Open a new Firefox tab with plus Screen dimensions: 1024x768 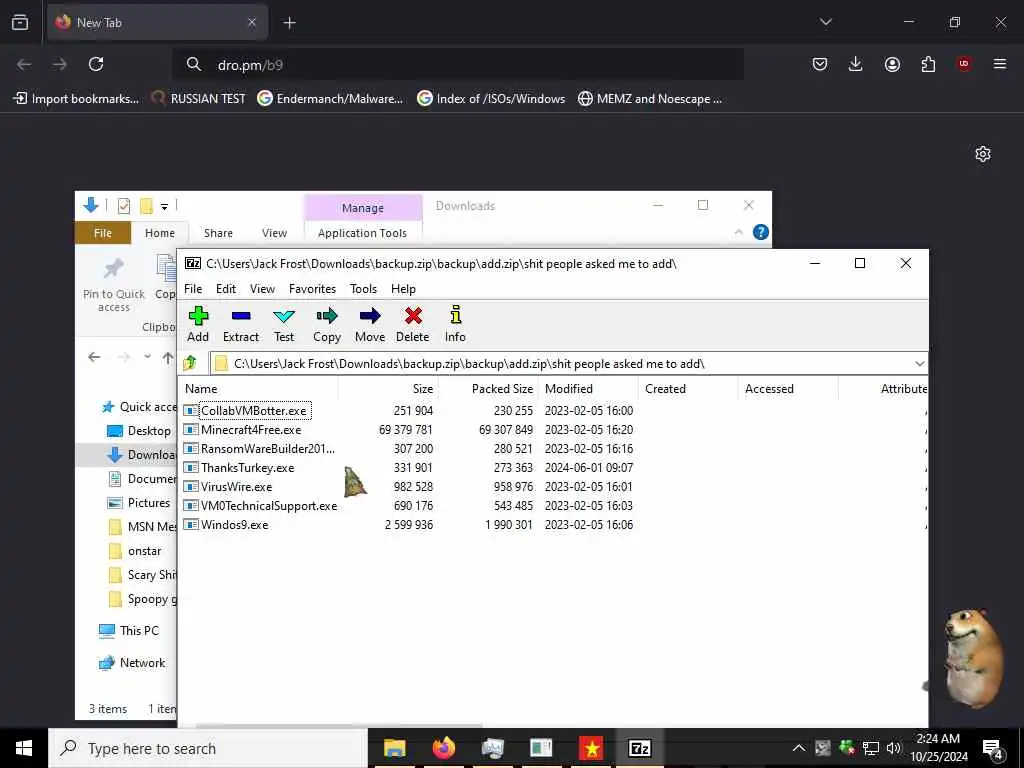click(x=289, y=23)
